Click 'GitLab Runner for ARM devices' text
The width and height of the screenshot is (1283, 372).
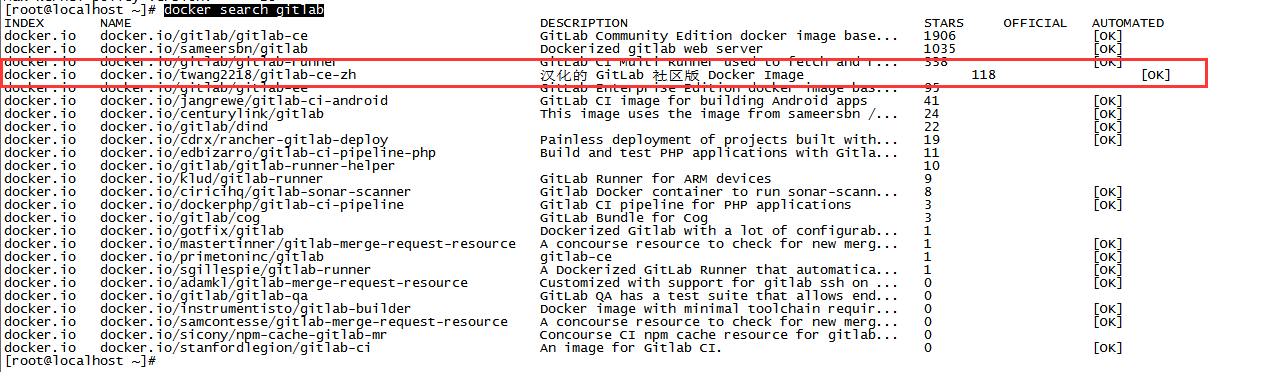656,179
